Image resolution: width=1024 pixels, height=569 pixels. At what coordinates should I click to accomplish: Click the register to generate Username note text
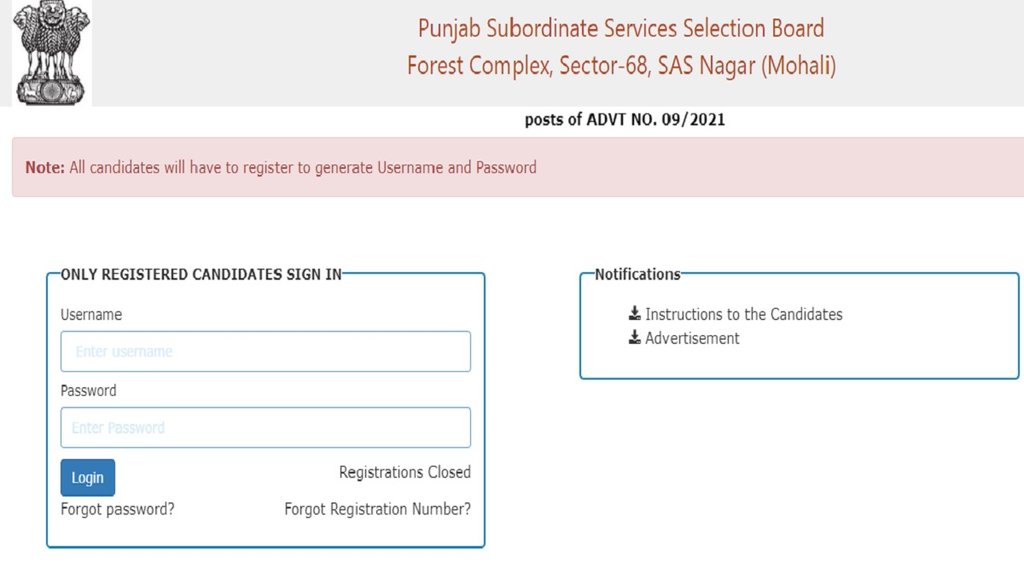[x=302, y=168]
